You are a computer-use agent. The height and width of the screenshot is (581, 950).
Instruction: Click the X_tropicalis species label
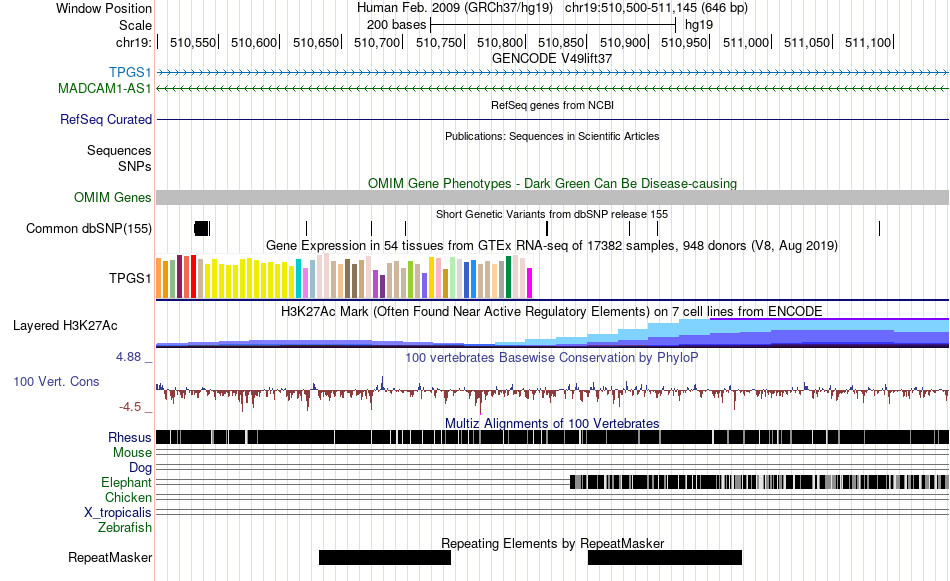click(x=118, y=513)
